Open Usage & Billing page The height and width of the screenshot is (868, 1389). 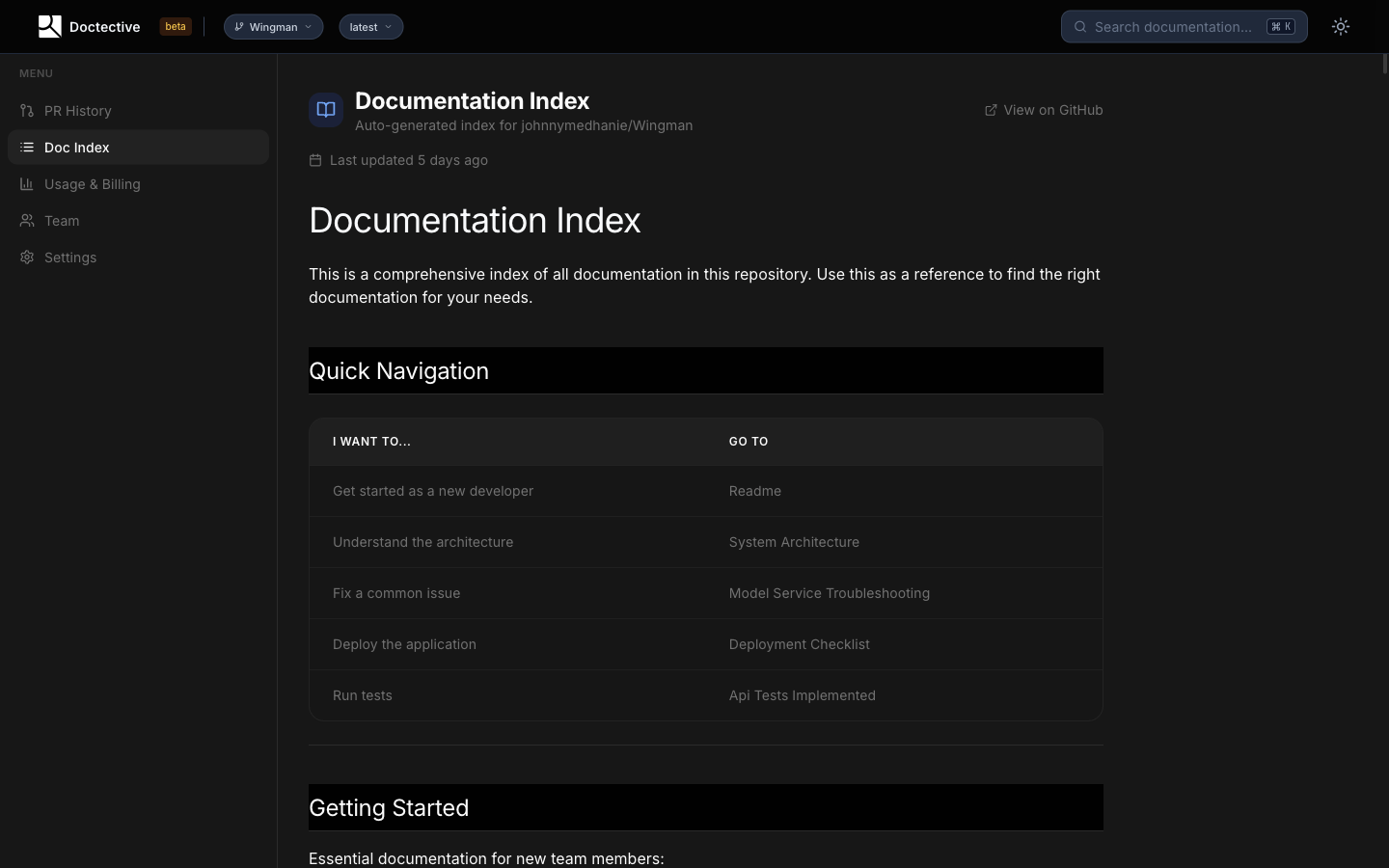(138, 184)
